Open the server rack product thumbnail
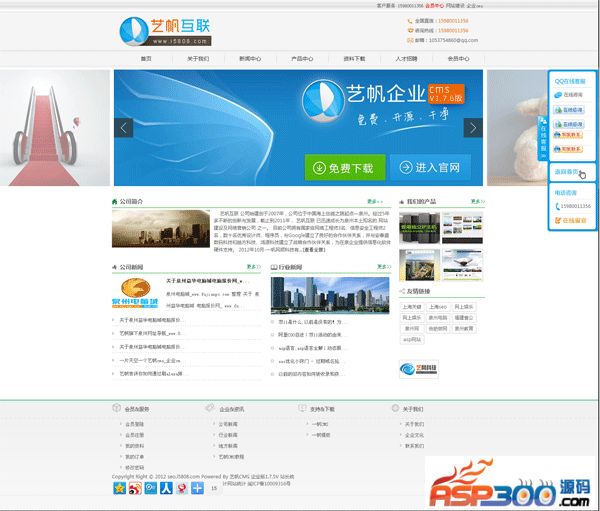The width and height of the screenshot is (600, 511). click(419, 228)
